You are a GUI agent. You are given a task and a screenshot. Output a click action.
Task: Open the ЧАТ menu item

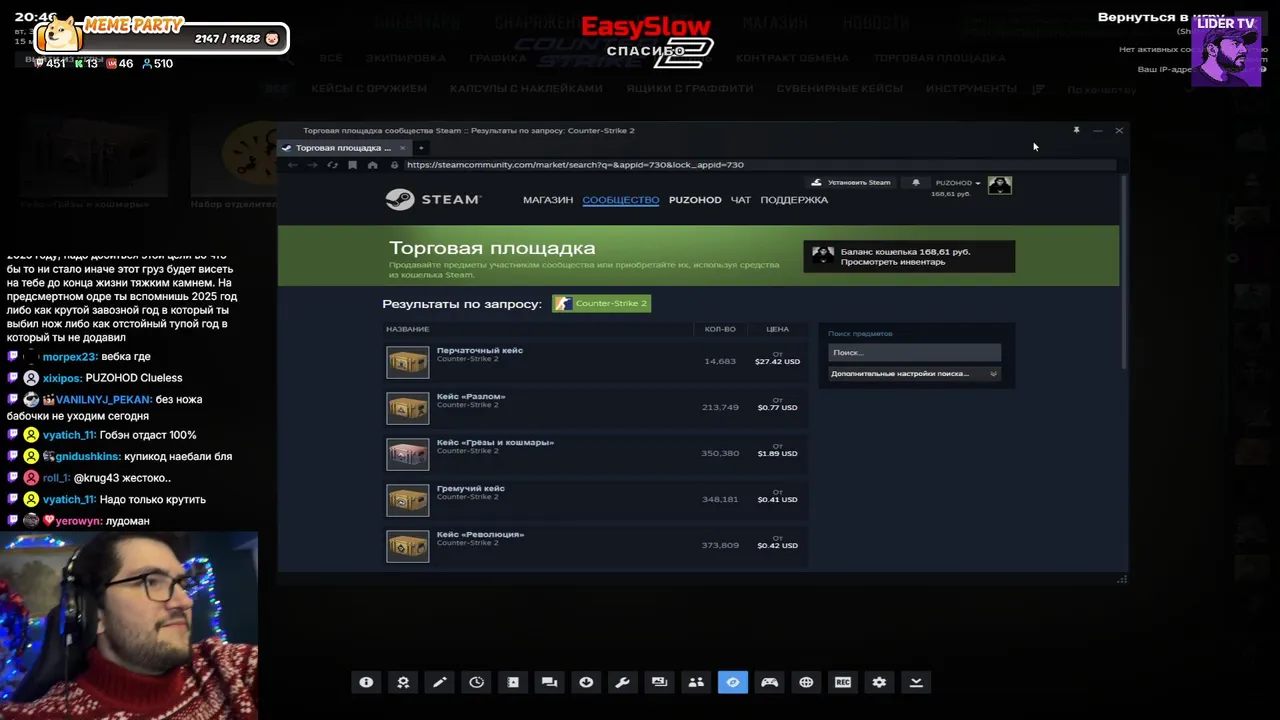tap(741, 200)
